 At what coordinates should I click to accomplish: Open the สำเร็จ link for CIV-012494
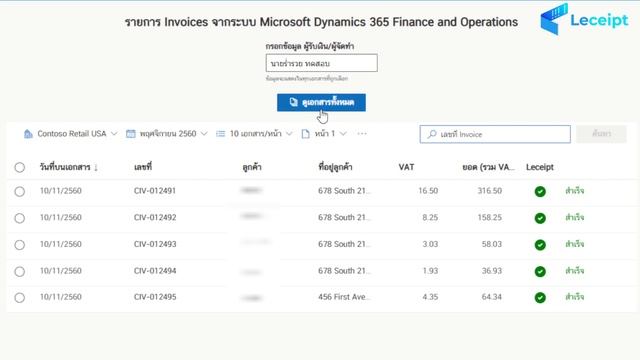(575, 271)
